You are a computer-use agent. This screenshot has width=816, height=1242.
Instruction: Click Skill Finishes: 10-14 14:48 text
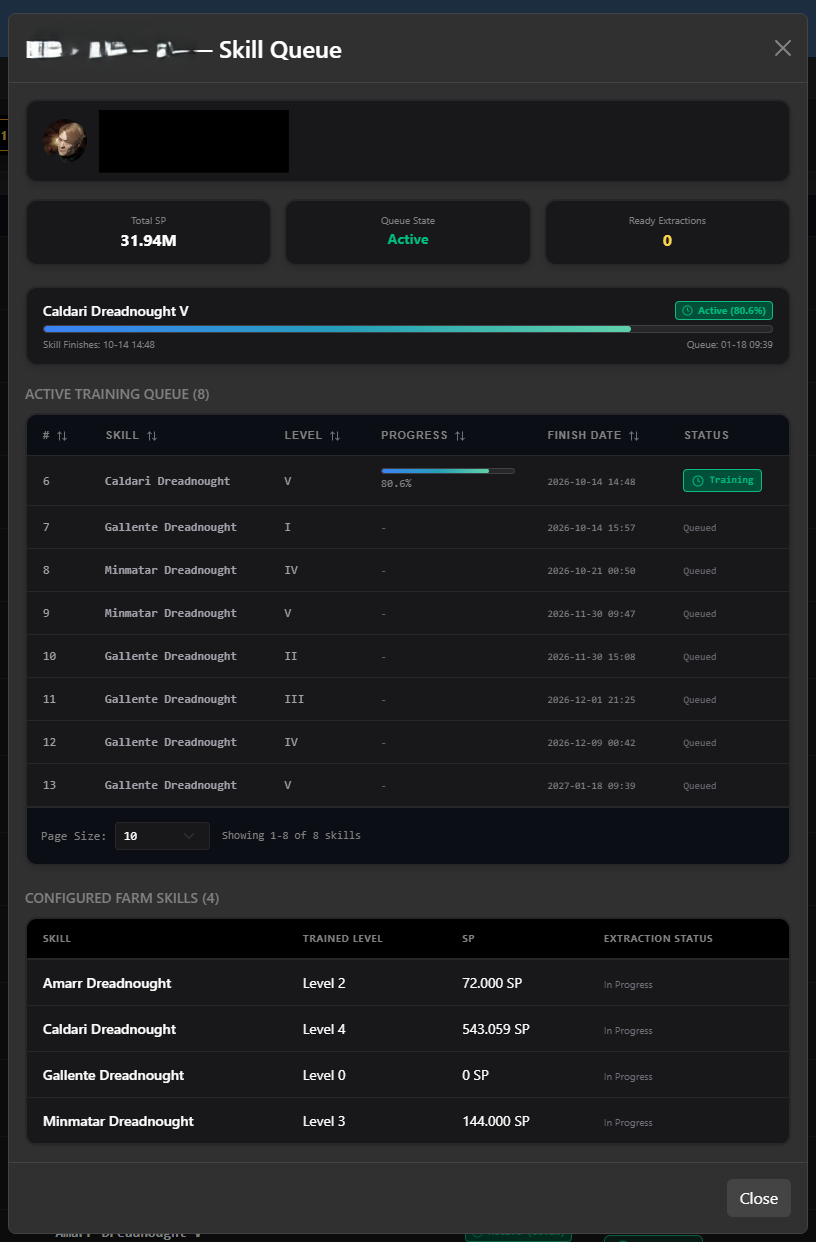[x=99, y=345]
